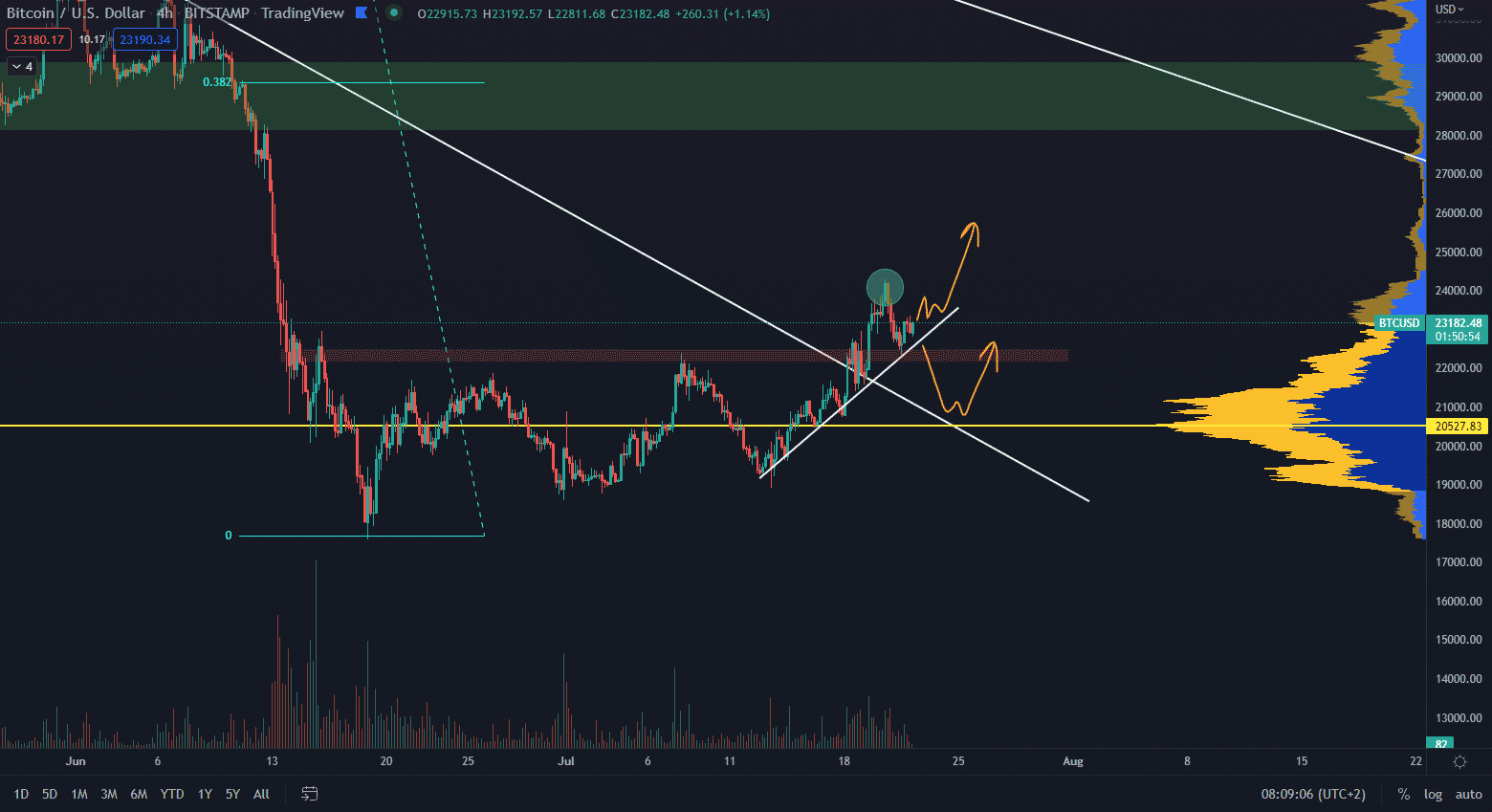Select the All time range option
Screen dimensions: 1492x812
261,794
